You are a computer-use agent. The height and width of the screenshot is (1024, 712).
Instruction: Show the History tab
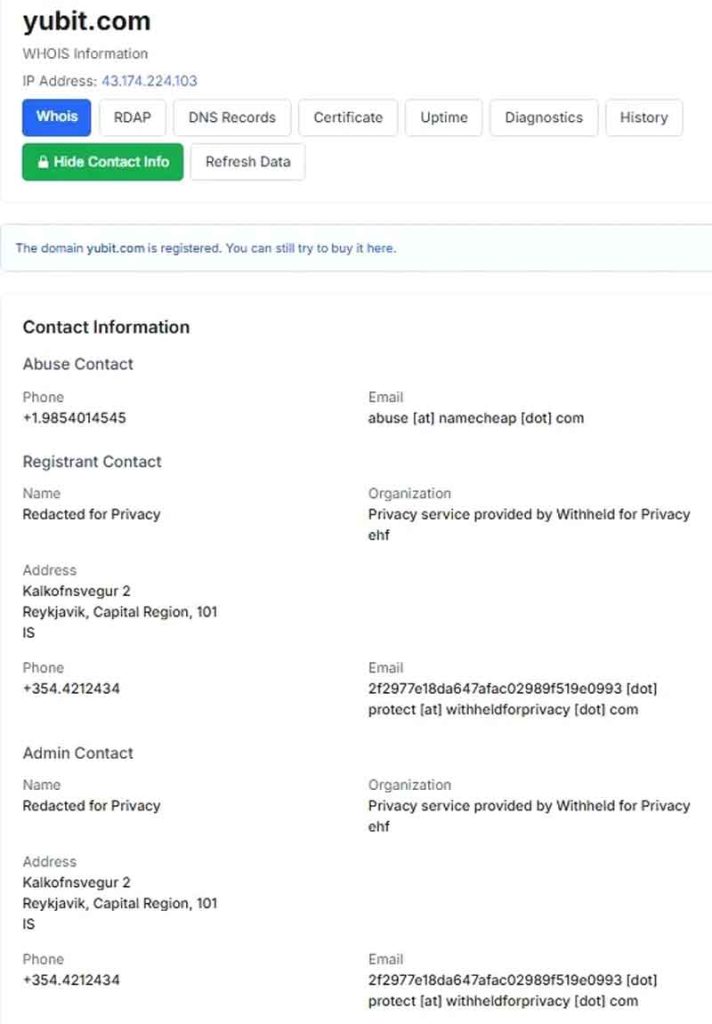point(643,118)
